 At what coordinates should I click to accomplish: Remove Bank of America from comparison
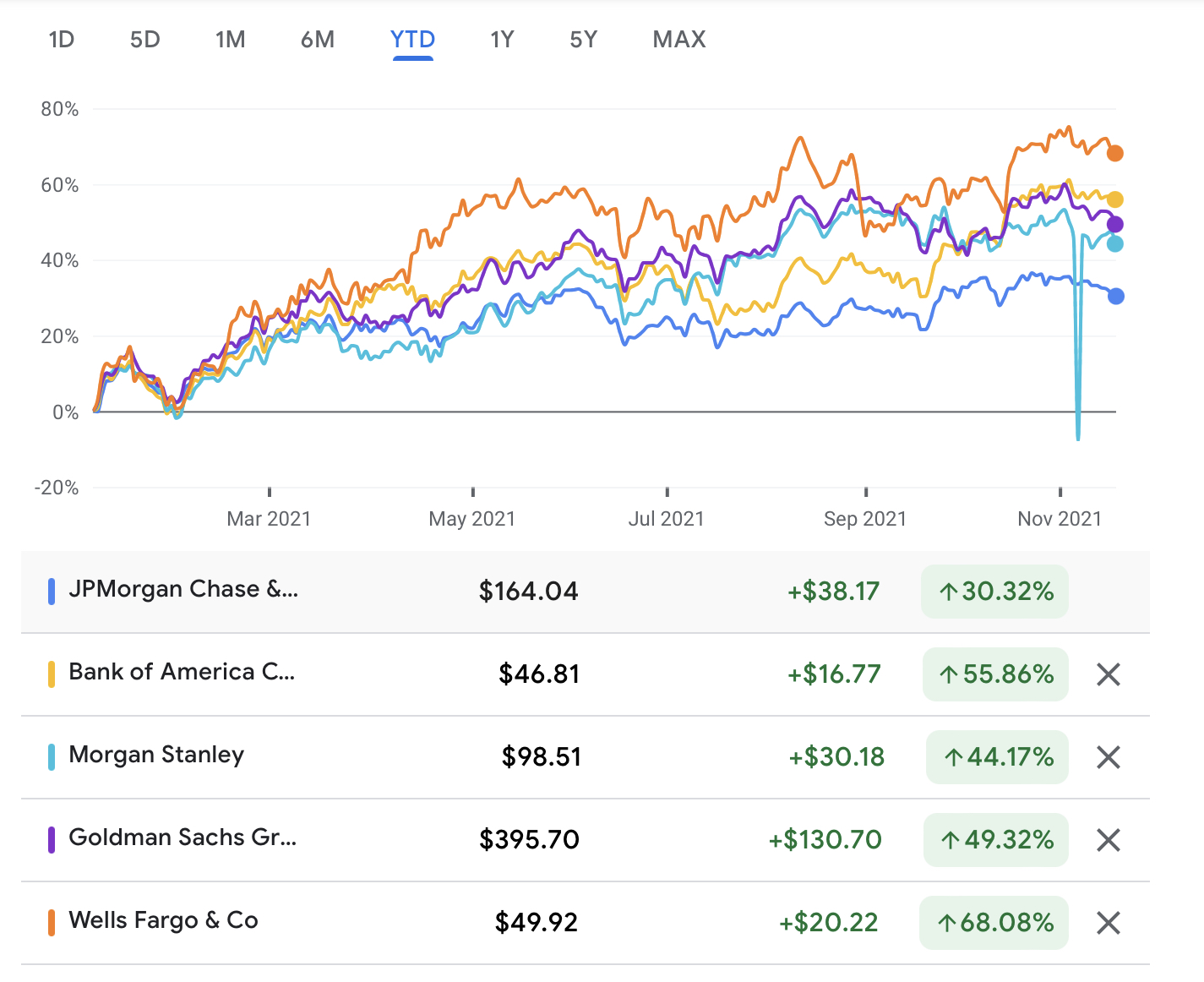1108,674
